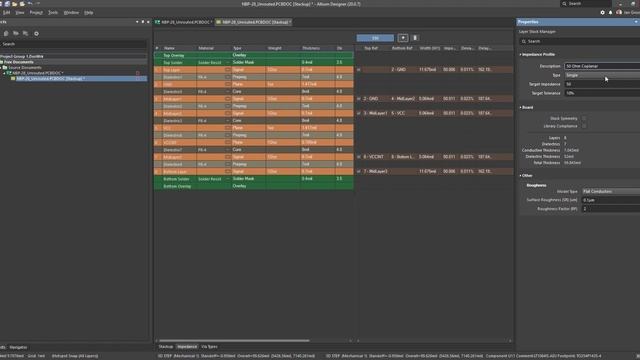The image size is (640, 360).
Task: Edit the Target Impedance field
Action: [x=602, y=84]
